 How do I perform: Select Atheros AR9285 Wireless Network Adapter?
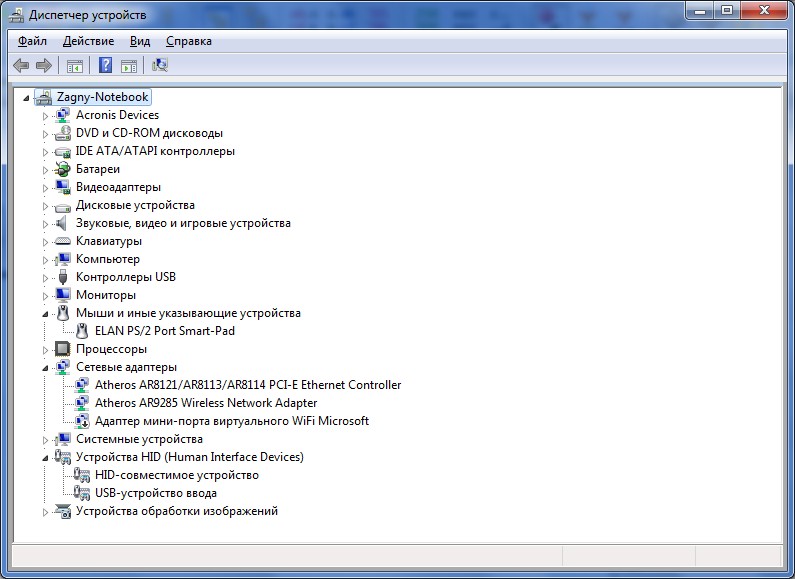206,403
